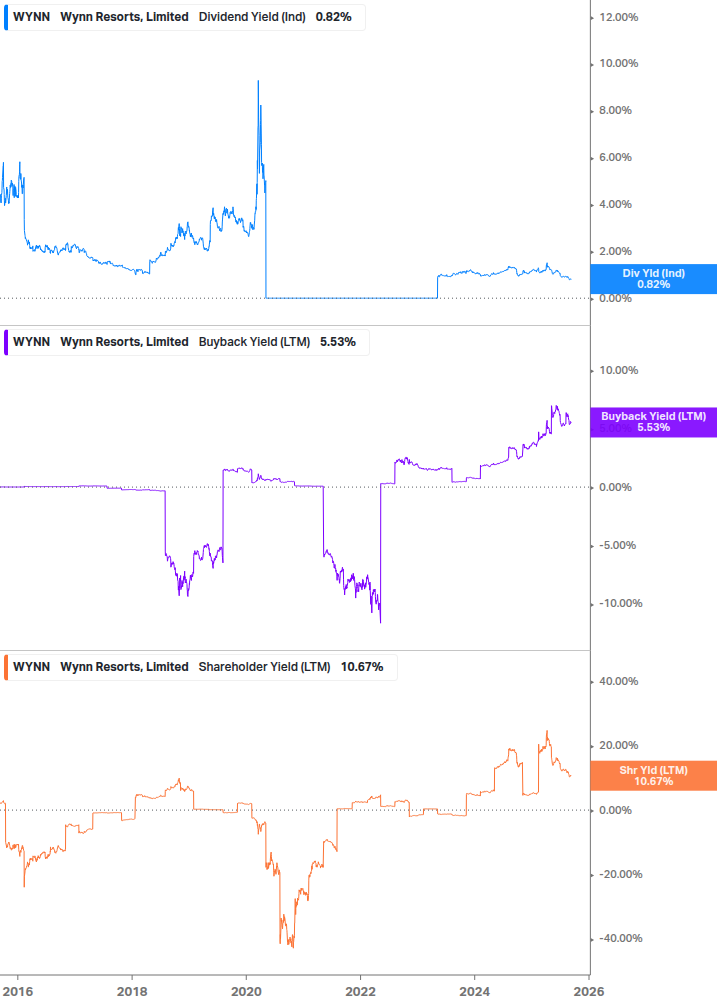
Task: Click the 8.00% label on dividend yield axis
Action: 615,110
